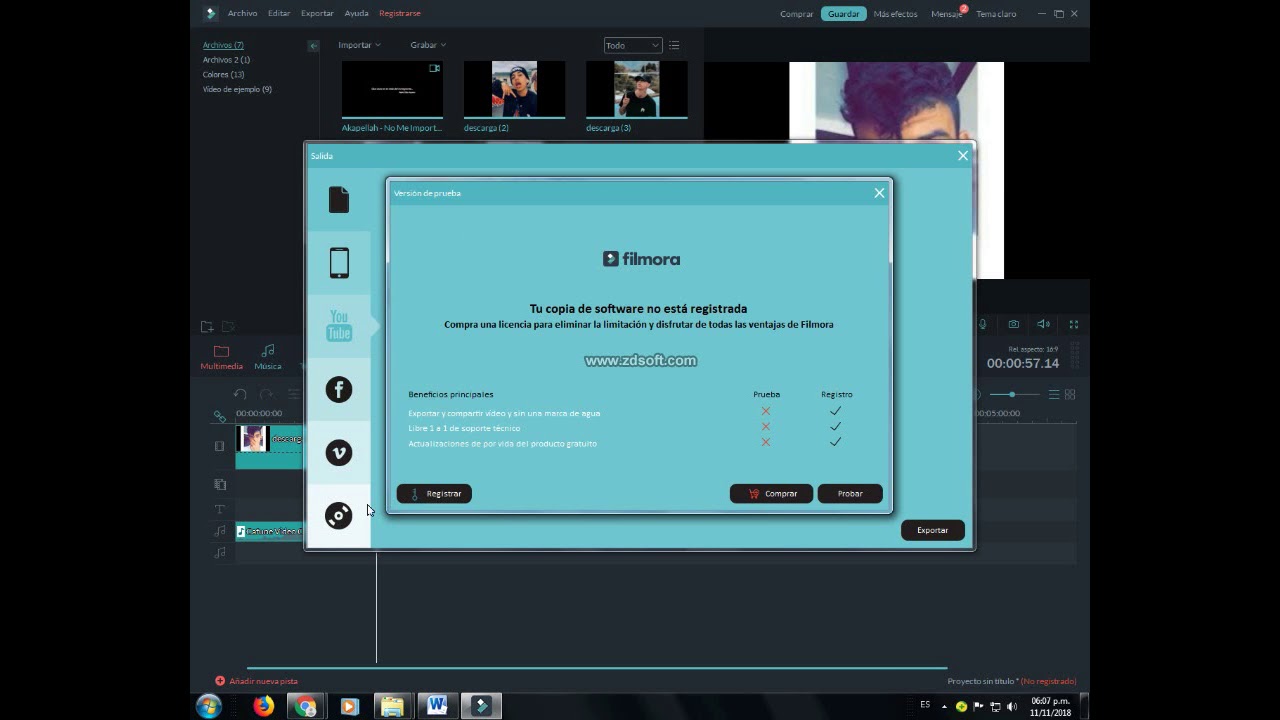Choose the Vimeo export option

point(339,453)
